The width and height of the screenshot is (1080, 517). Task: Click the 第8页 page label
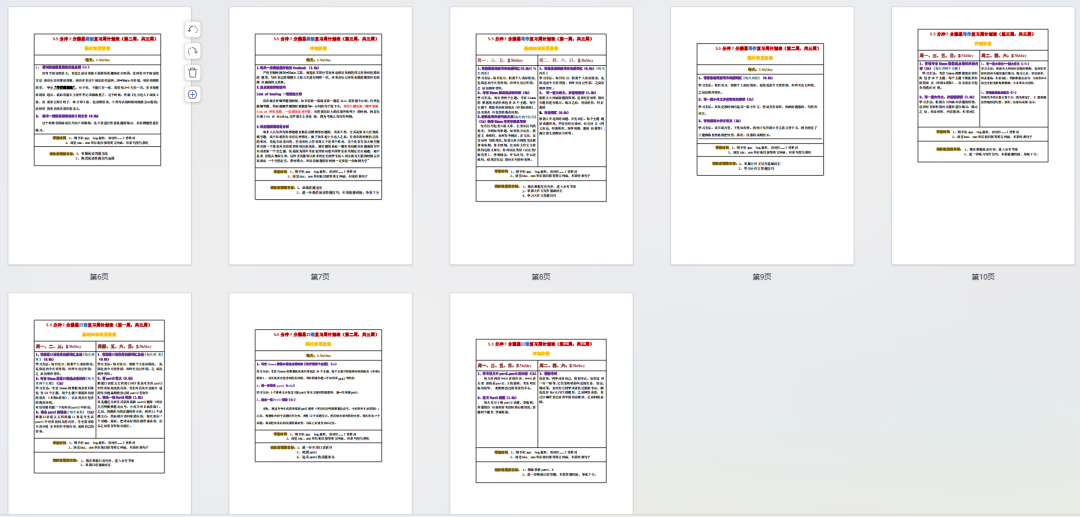click(541, 277)
